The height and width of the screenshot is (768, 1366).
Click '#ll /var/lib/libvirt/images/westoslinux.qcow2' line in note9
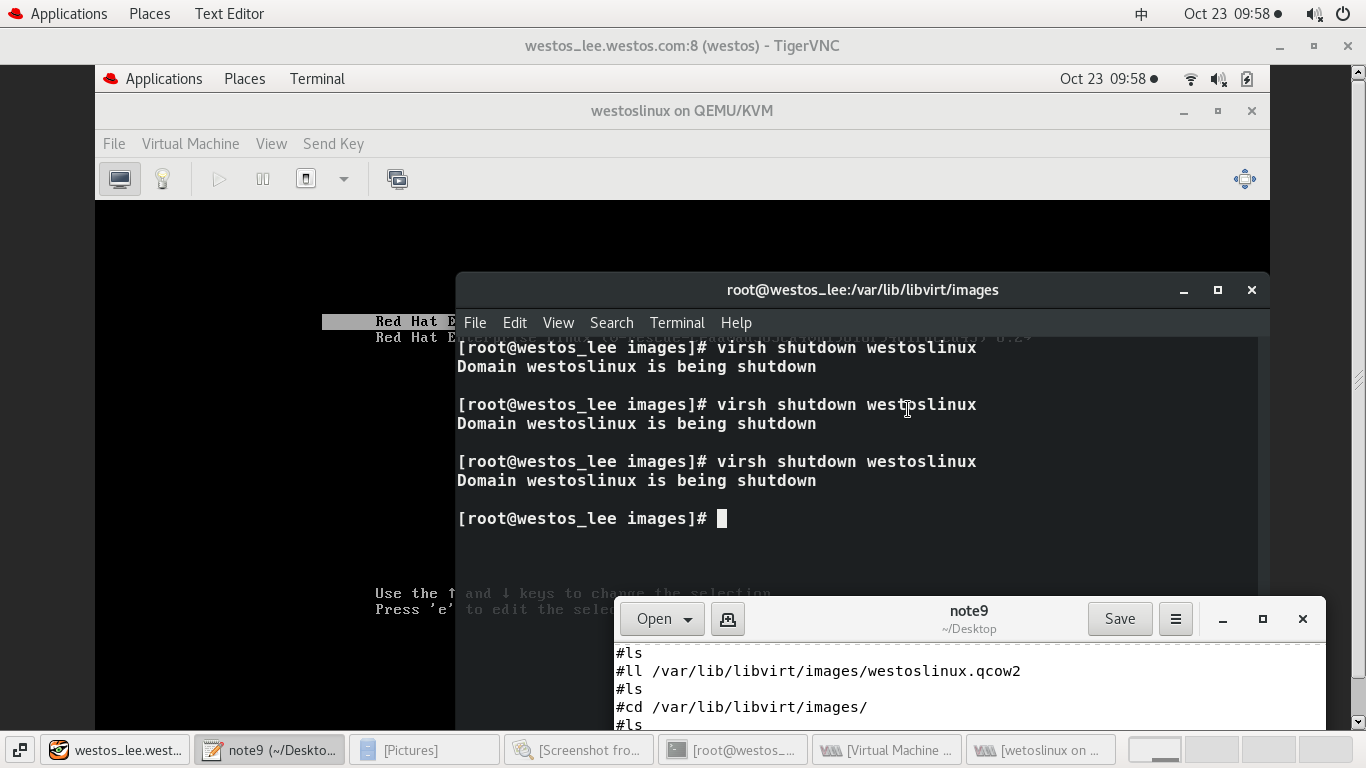(x=818, y=671)
